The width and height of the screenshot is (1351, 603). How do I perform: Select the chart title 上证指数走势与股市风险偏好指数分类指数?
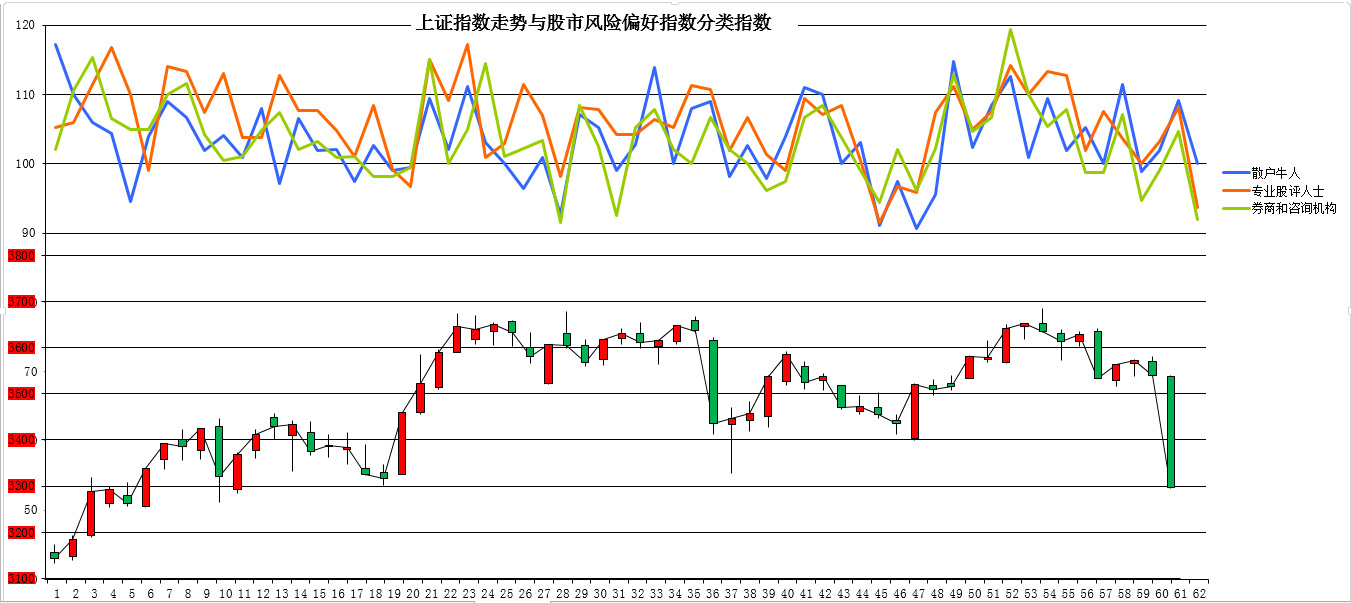tap(594, 23)
